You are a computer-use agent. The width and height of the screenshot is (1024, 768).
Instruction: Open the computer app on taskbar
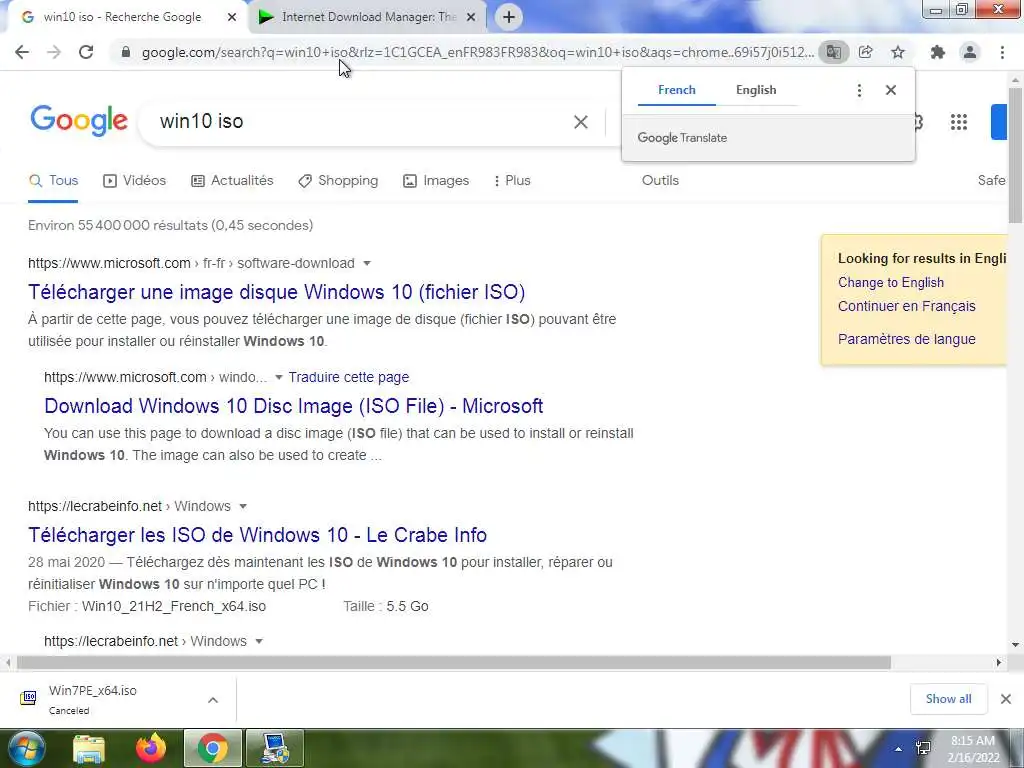tap(276, 748)
